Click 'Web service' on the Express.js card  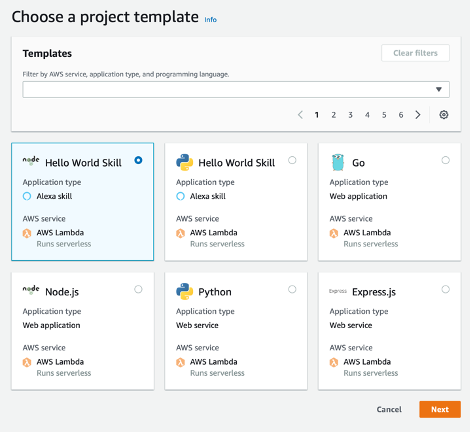click(351, 325)
